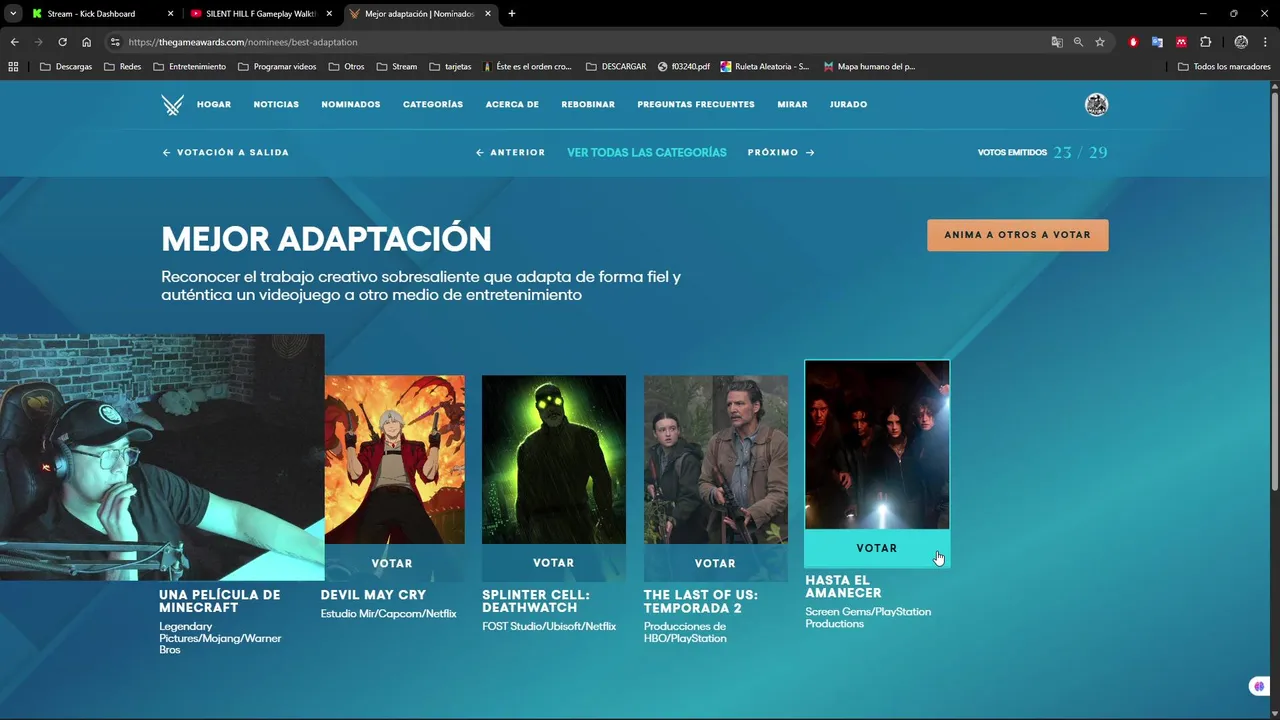Vote for Splinter Cell: Deathwatch
The height and width of the screenshot is (720, 1280).
(554, 563)
